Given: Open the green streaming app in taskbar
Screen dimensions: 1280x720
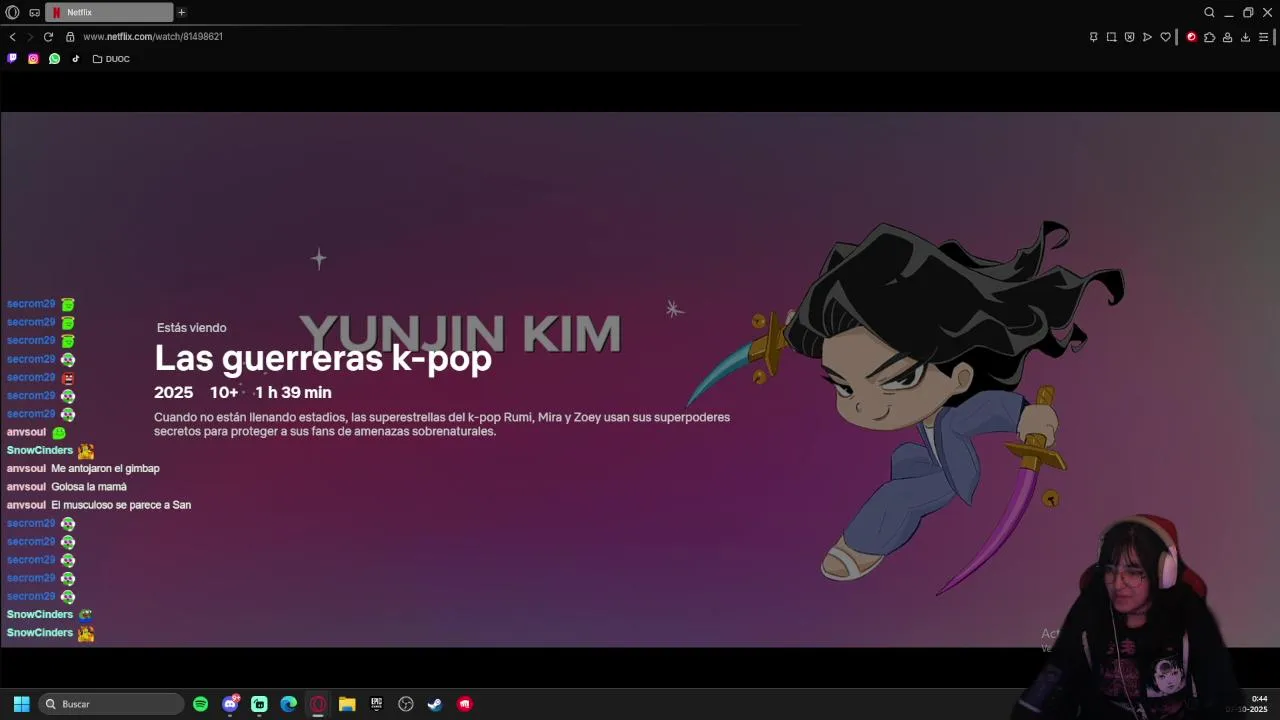Looking at the screenshot, I should click(259, 704).
